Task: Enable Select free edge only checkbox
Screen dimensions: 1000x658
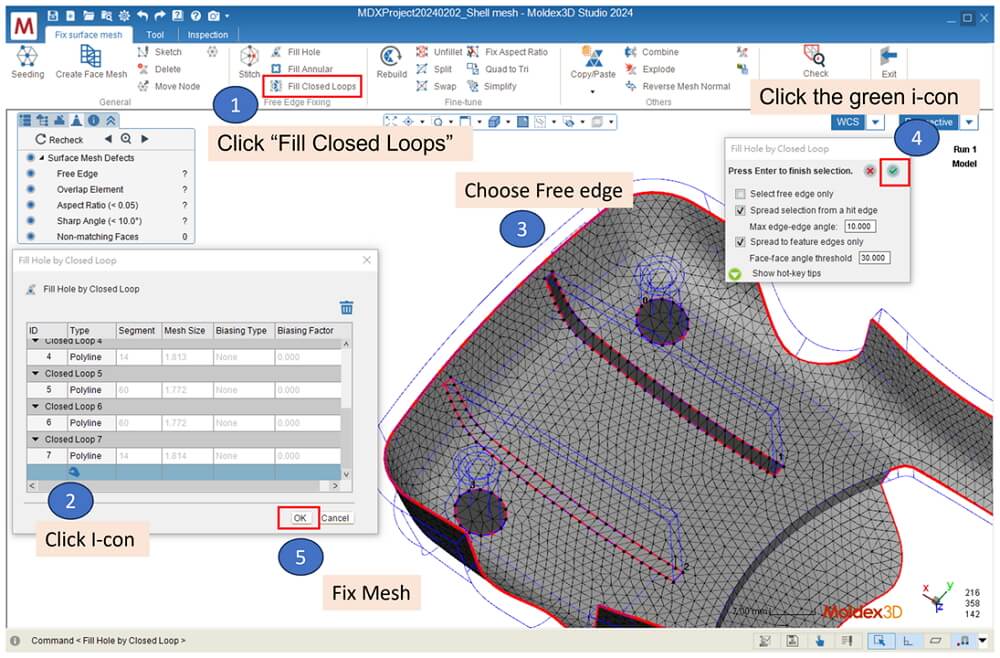Action: (740, 194)
